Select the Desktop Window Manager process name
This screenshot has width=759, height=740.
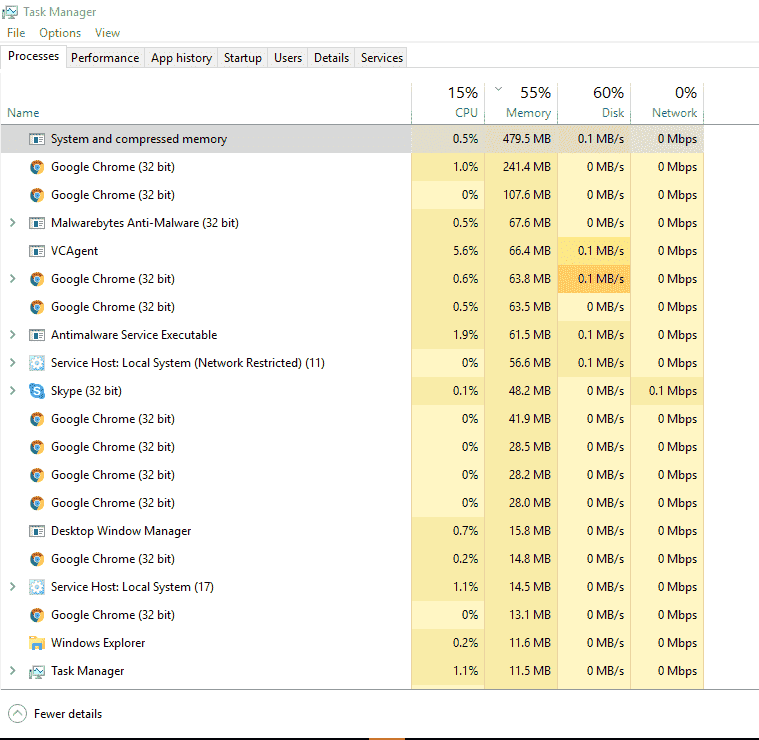coord(121,531)
